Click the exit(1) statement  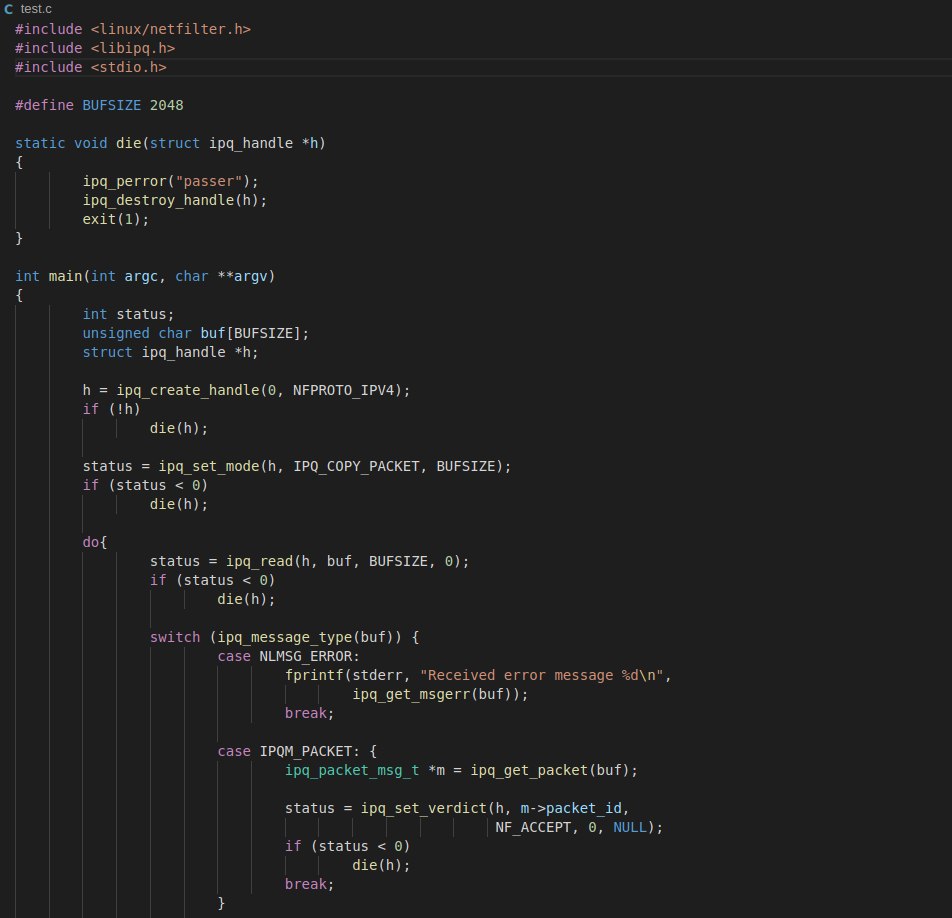[116, 219]
